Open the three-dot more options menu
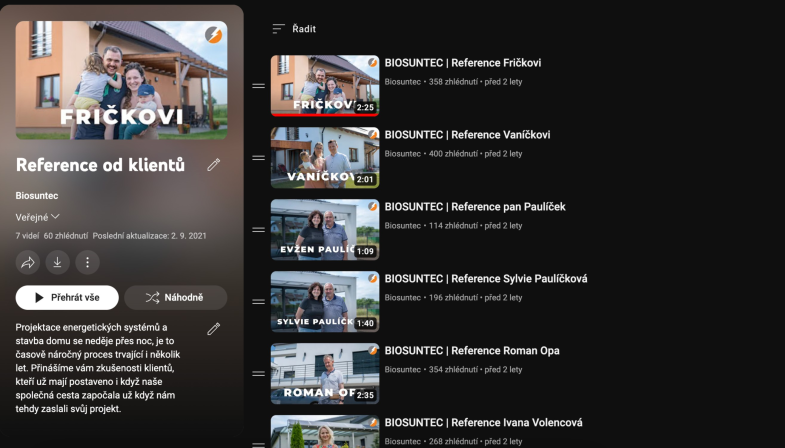 88,262
